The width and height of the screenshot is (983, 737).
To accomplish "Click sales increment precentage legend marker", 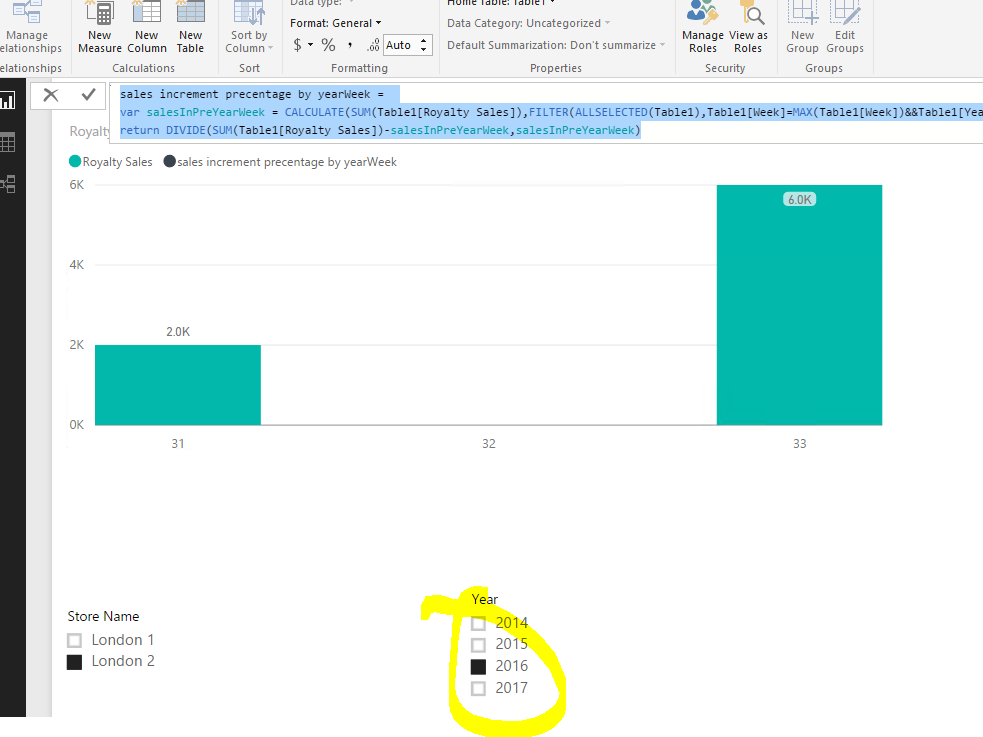I will [x=169, y=162].
